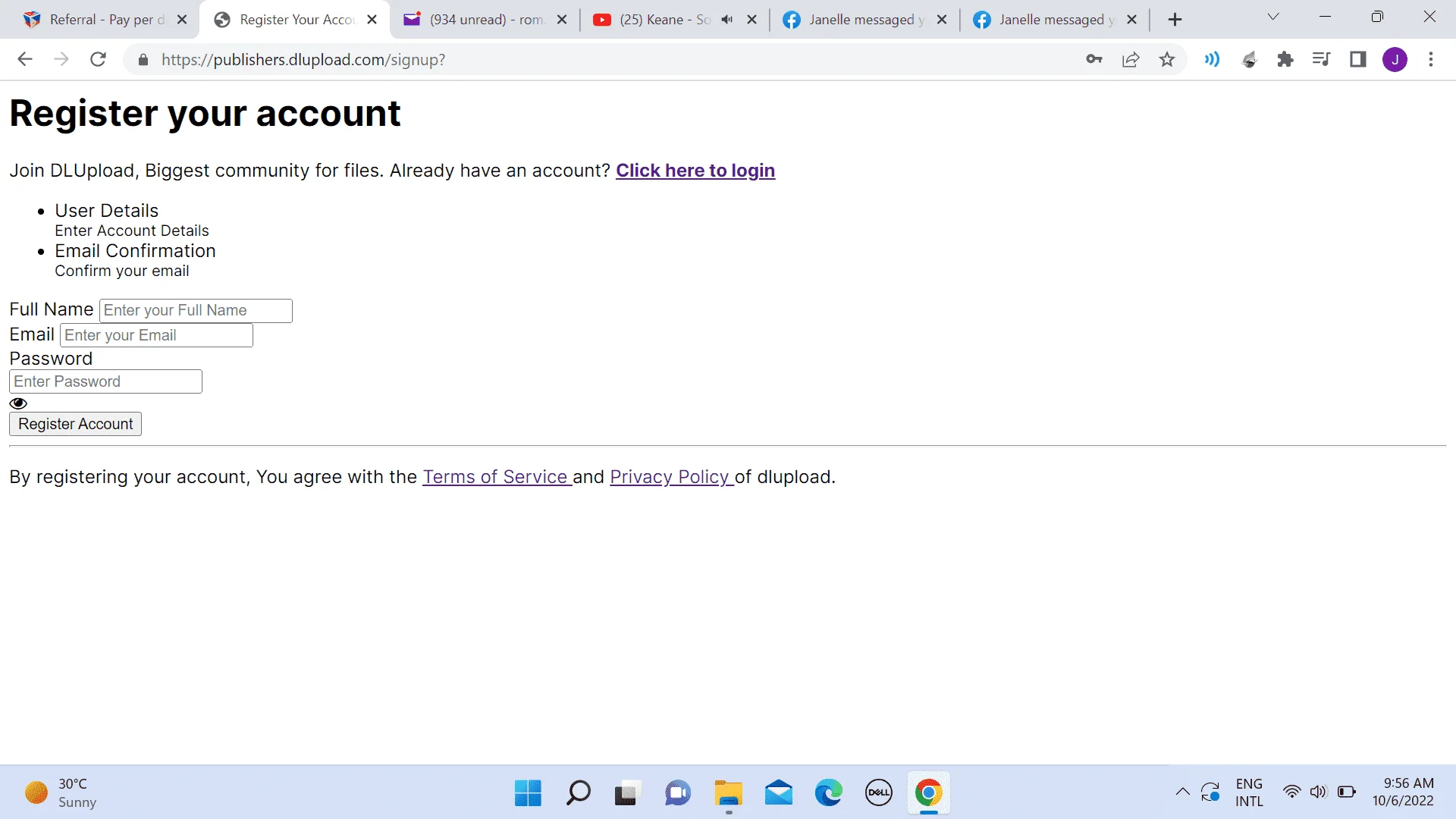Viewport: 1456px width, 819px height.
Task: Close the Keane YouTube tab
Action: [x=752, y=20]
